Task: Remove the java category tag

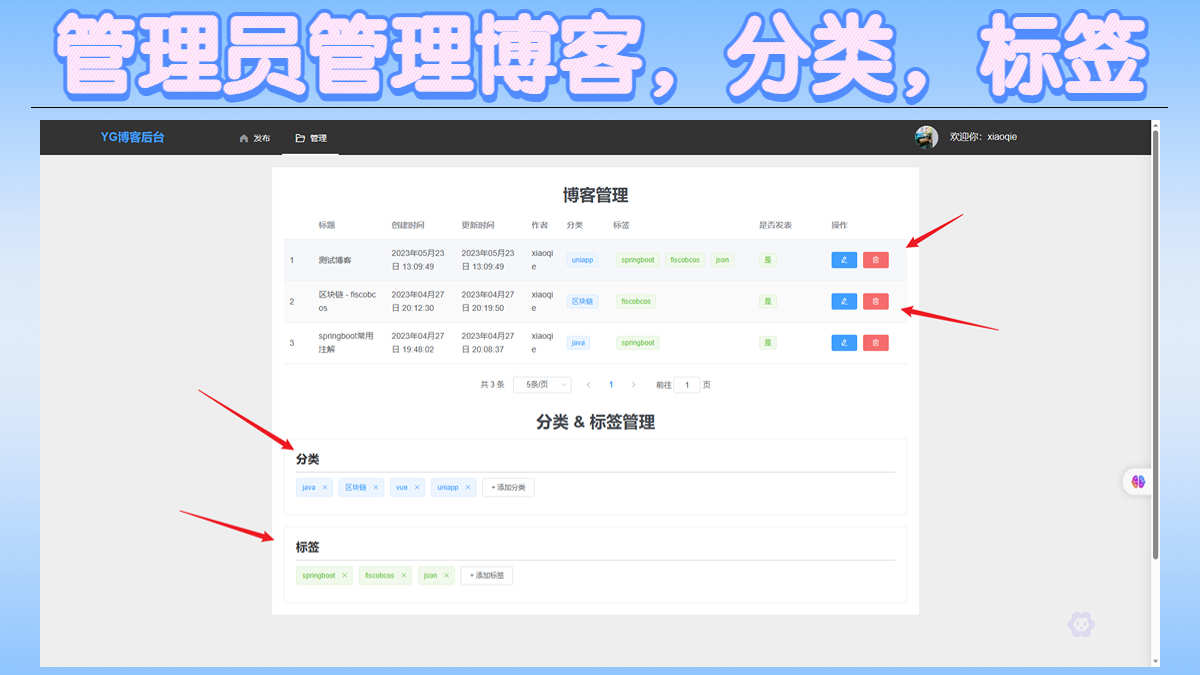Action: 325,488
